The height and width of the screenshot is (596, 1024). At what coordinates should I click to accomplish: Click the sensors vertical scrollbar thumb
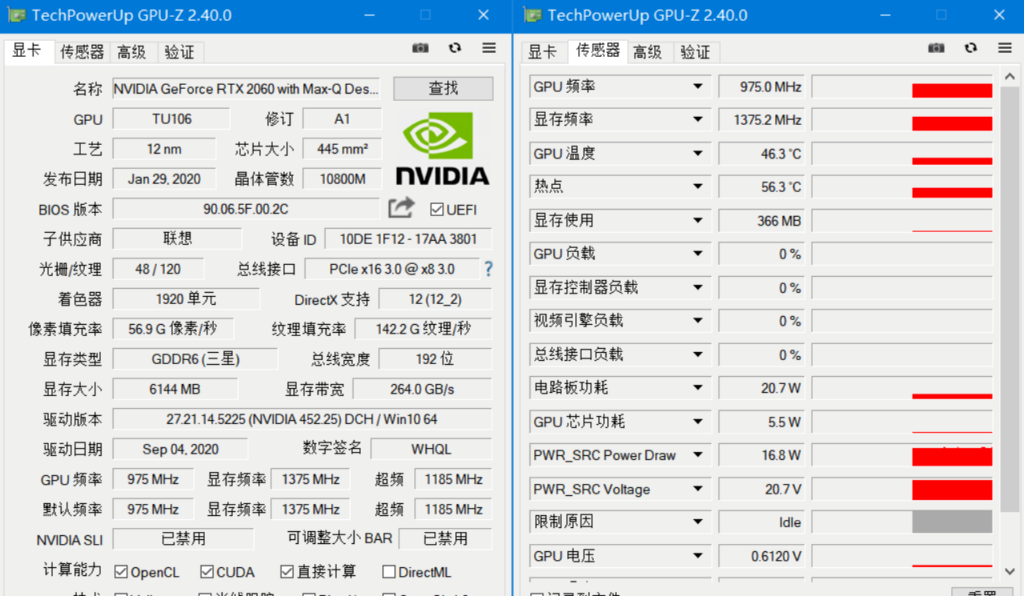(1010, 298)
